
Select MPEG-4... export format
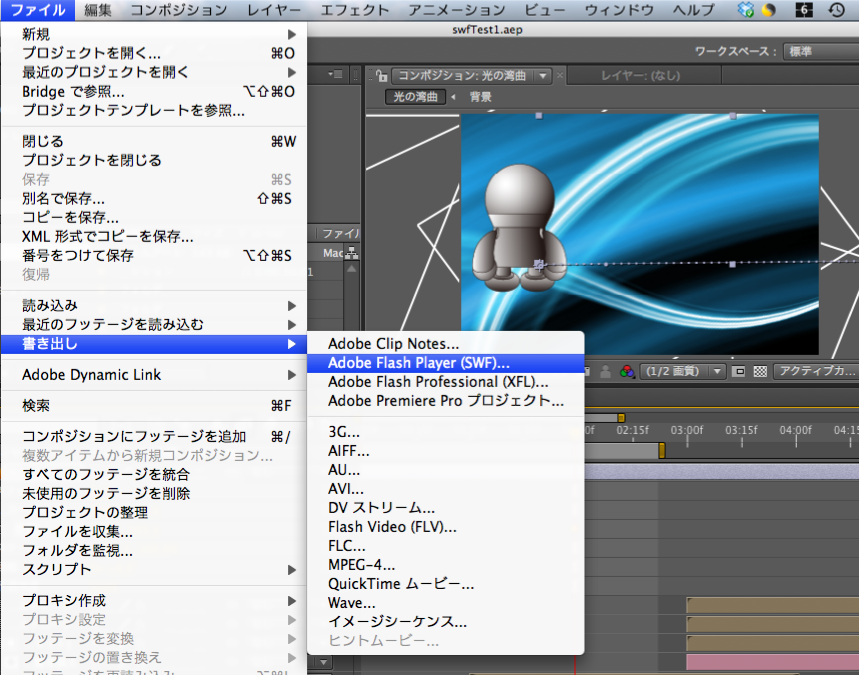(x=445, y=565)
